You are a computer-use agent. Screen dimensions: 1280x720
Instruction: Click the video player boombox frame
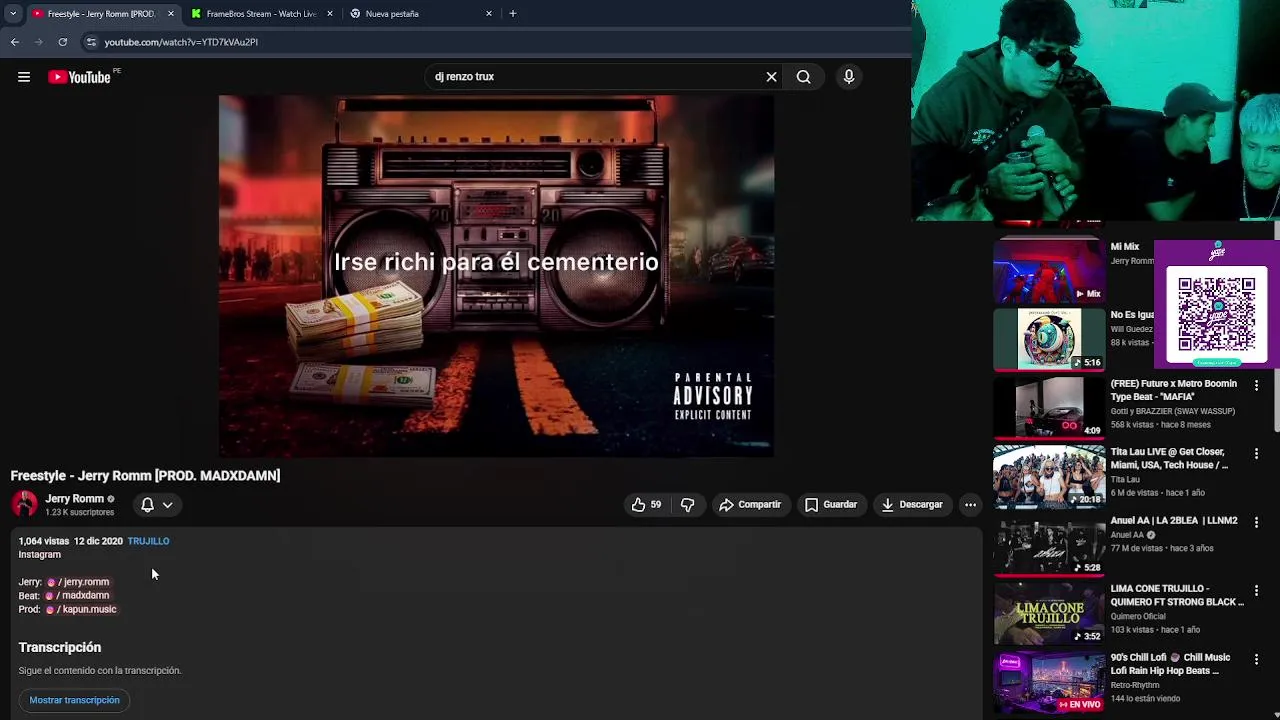tap(496, 276)
